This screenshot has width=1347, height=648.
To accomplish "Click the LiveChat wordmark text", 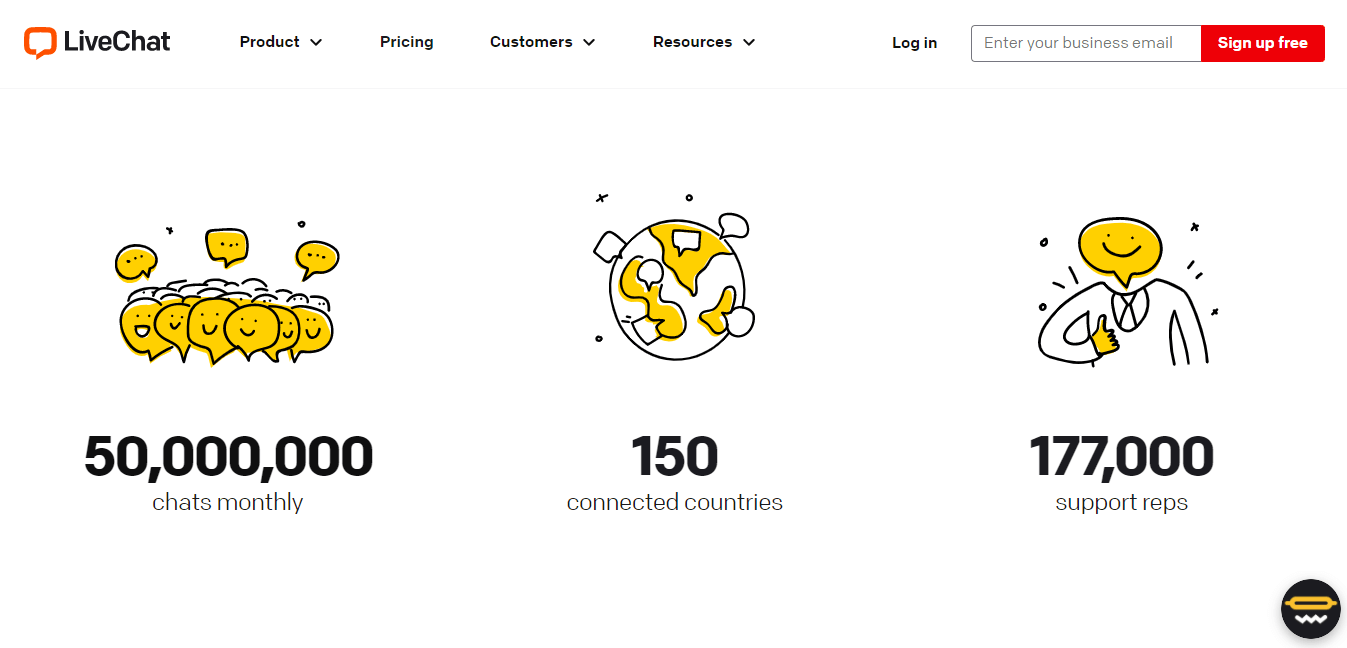I will pyautogui.click(x=117, y=42).
